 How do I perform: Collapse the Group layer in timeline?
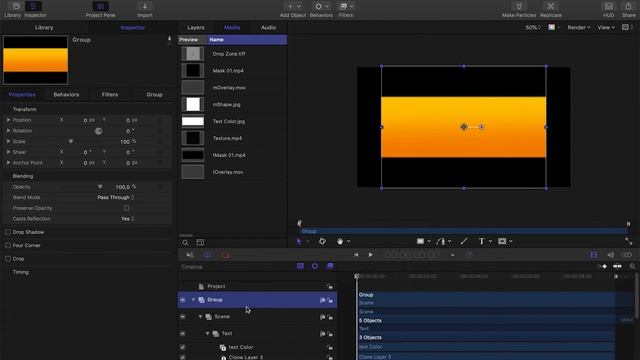193,300
